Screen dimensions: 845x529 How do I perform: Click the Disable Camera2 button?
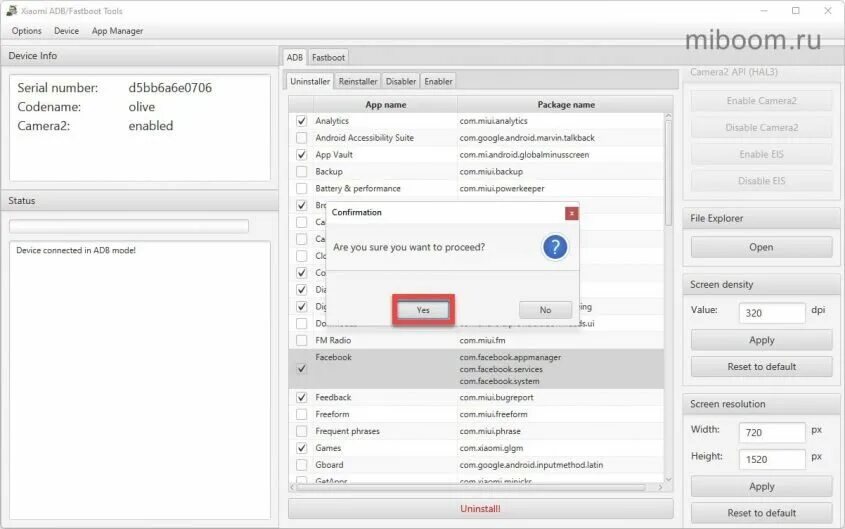tap(761, 128)
